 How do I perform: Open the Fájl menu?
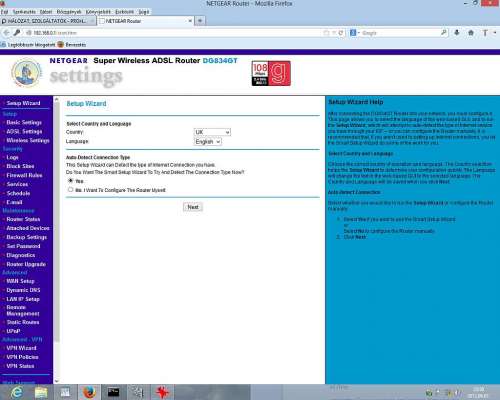coord(4,12)
